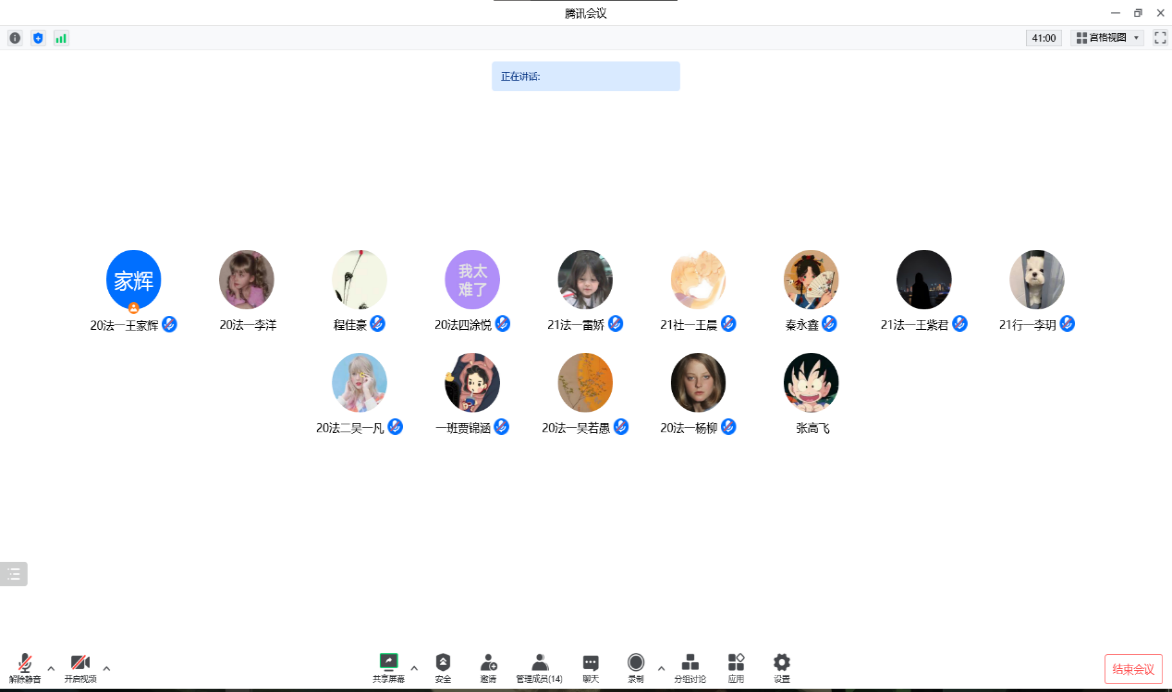Turn on the camera (开启视频)

click(80, 664)
